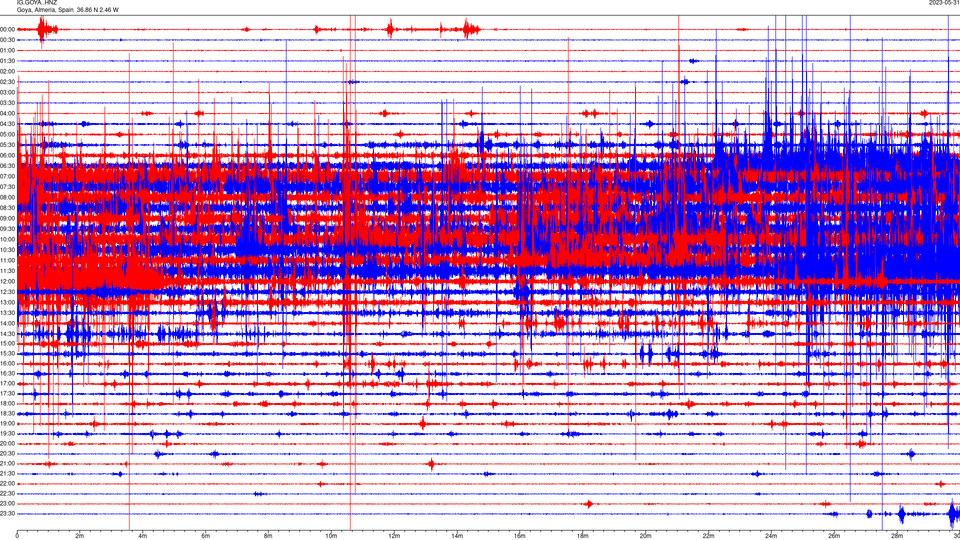Select the 19:00 time row label

[7, 424]
